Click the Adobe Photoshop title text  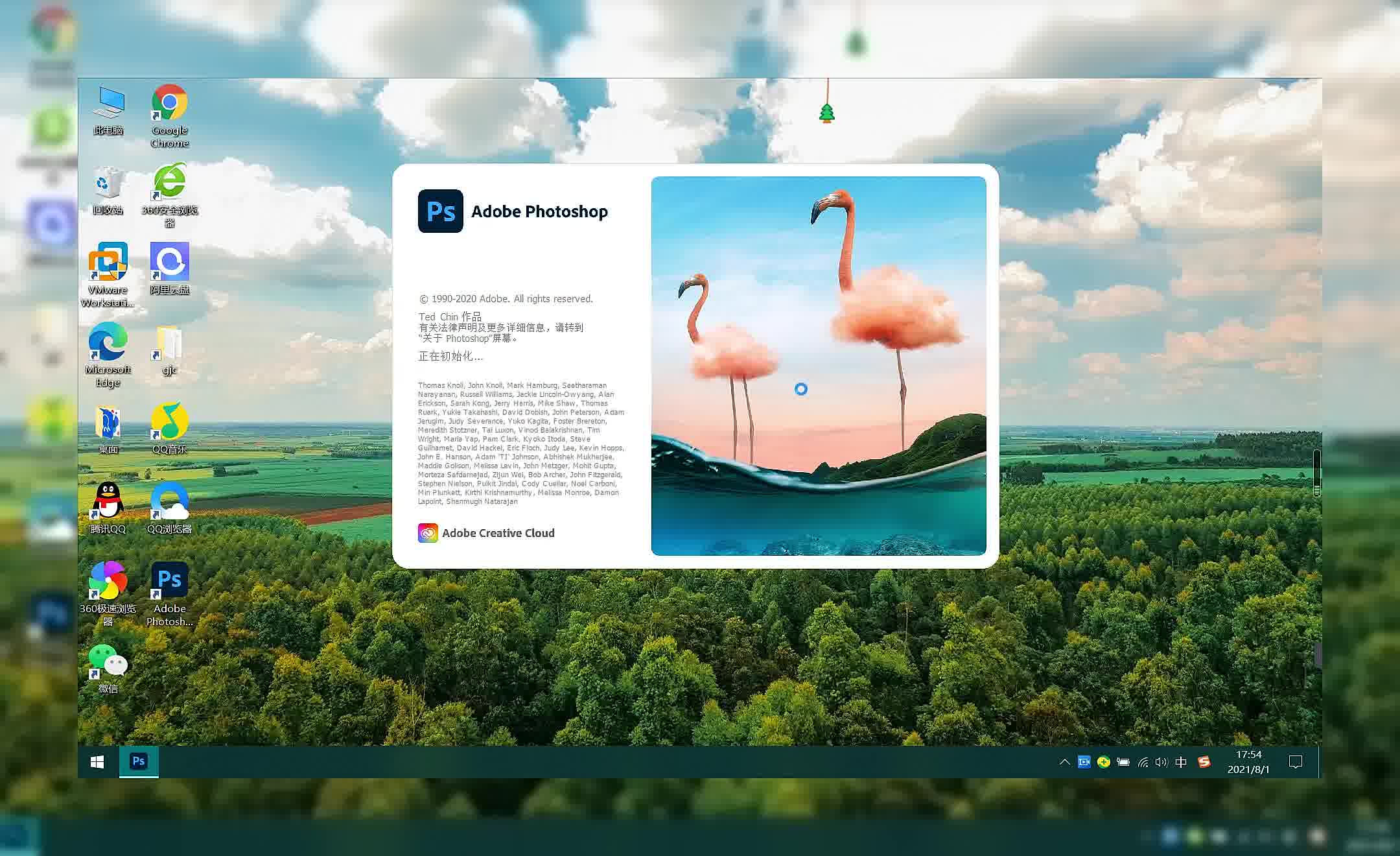click(x=539, y=211)
